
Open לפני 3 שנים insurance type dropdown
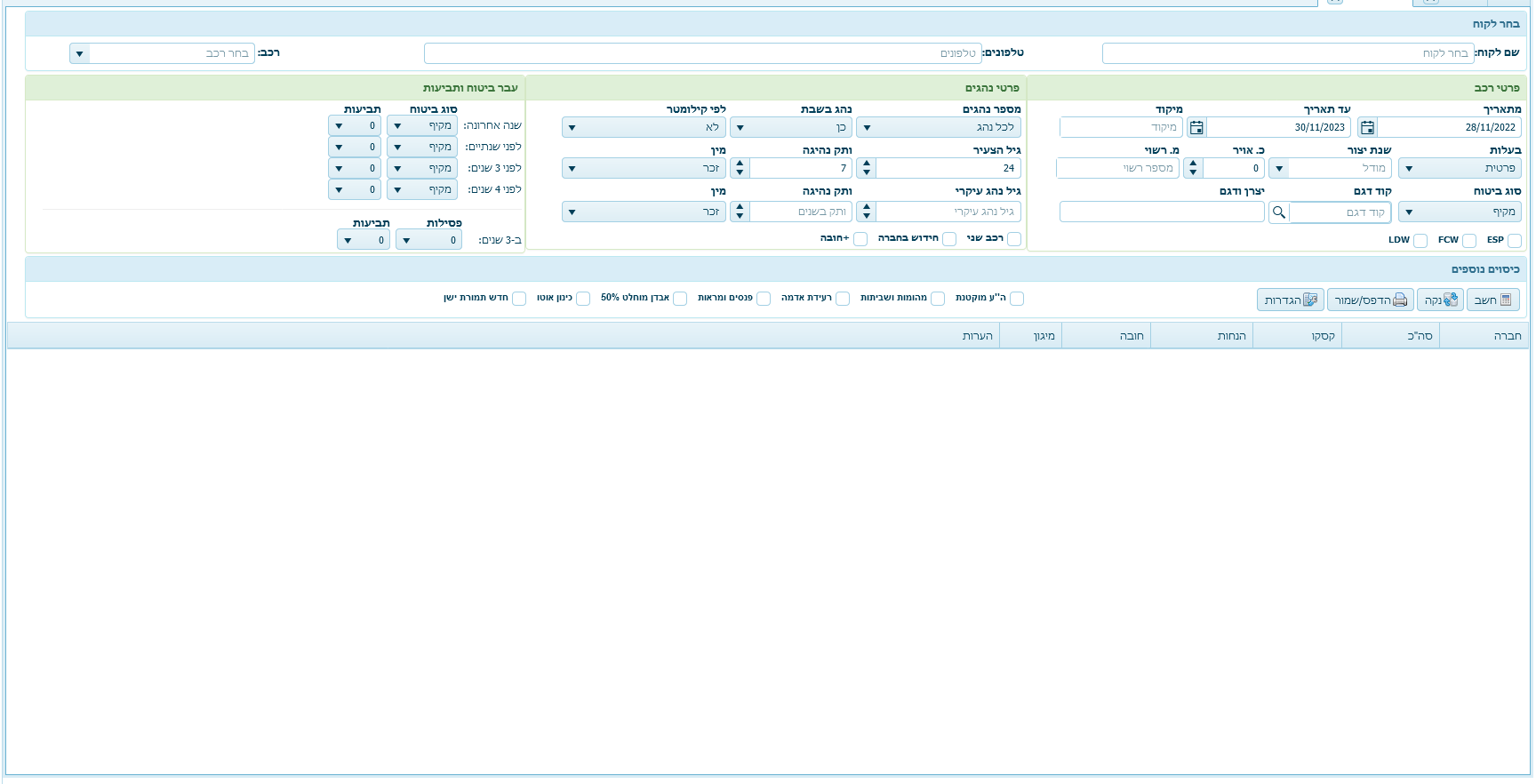pyautogui.click(x=422, y=168)
